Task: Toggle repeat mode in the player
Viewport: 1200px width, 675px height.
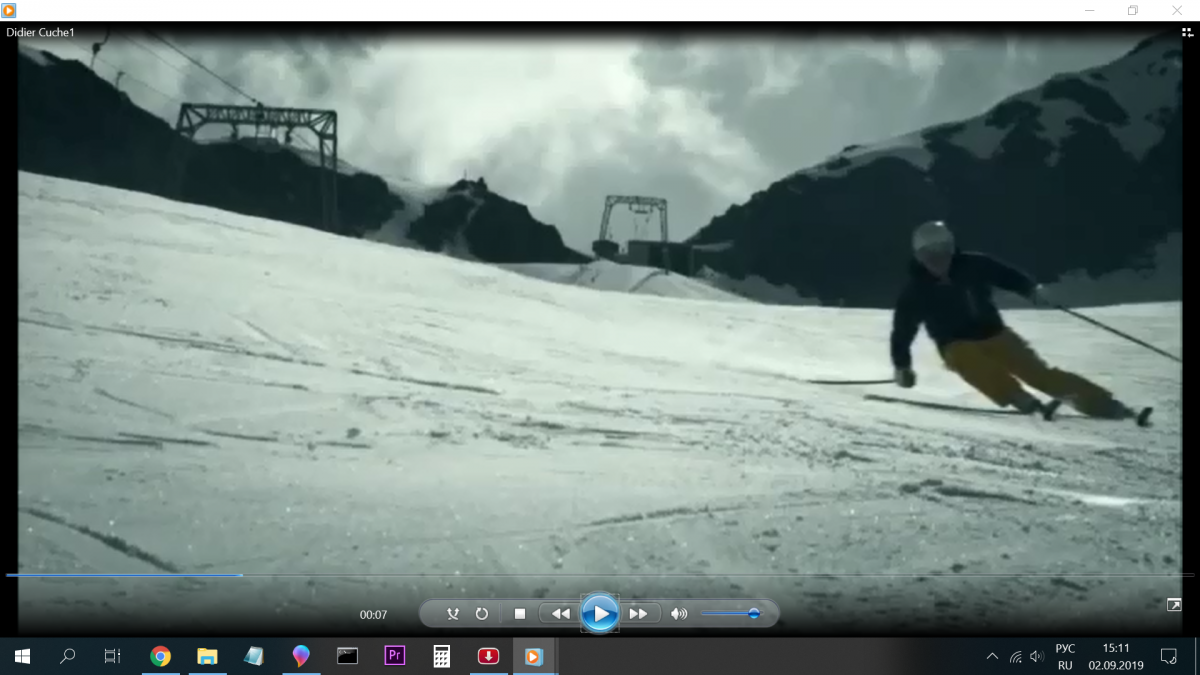Action: tap(481, 614)
